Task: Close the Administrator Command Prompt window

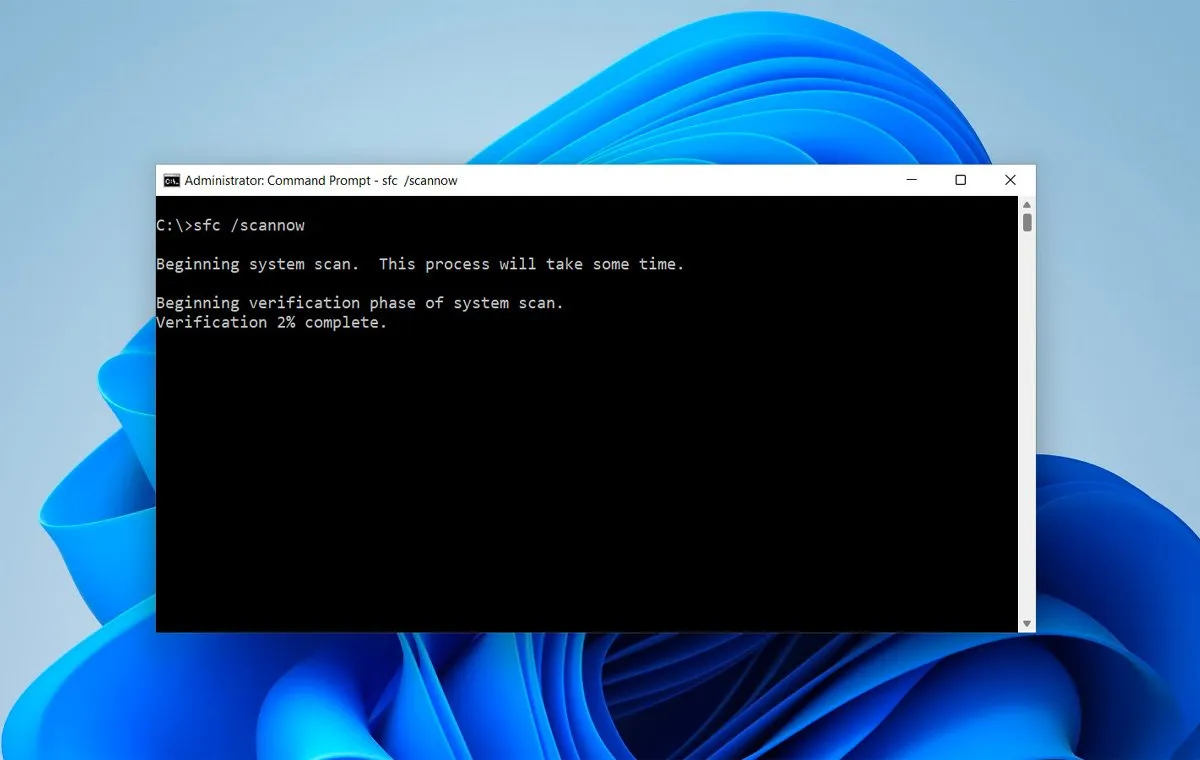Action: click(1010, 181)
